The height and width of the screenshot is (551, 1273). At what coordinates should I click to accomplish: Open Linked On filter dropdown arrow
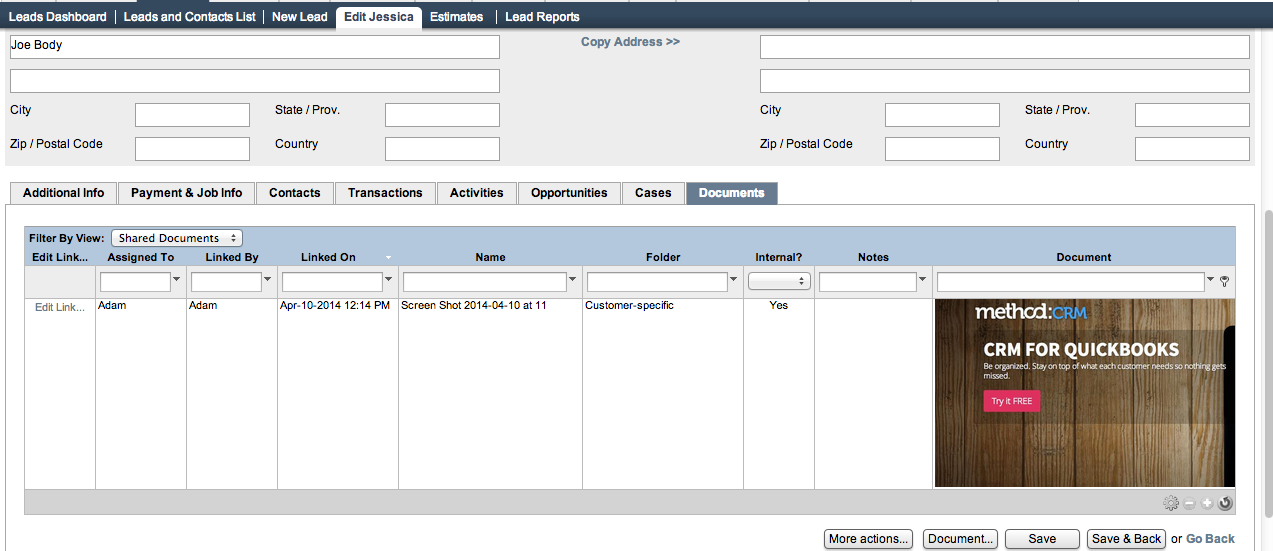click(x=389, y=281)
